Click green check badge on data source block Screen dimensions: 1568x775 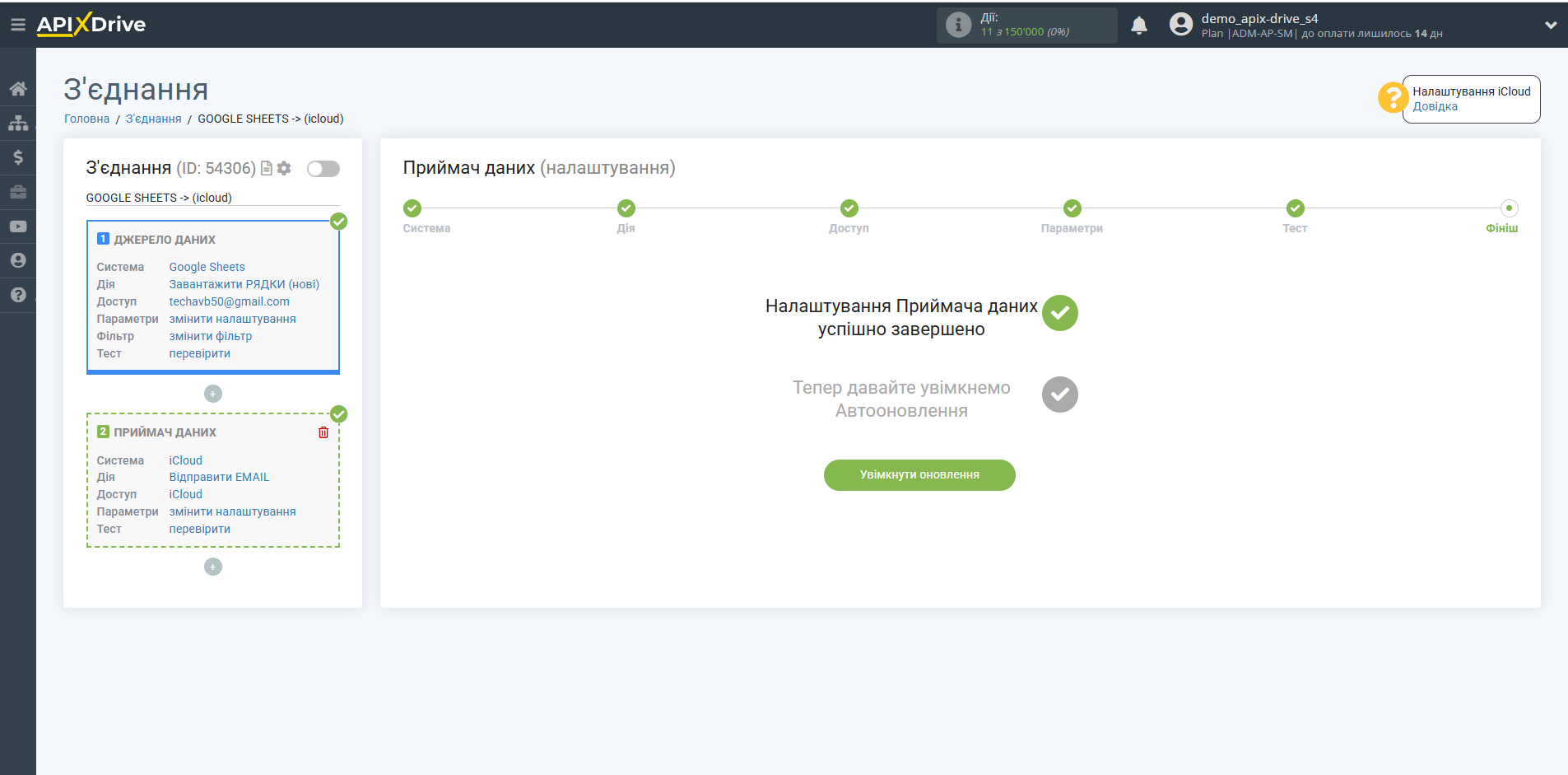click(338, 222)
